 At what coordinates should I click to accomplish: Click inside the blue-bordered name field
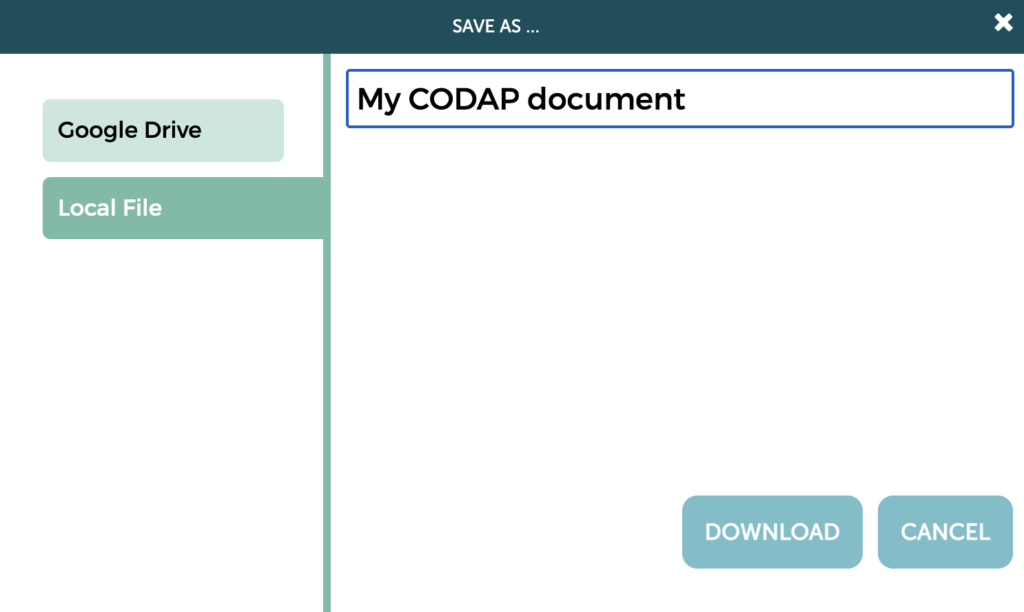pos(678,99)
